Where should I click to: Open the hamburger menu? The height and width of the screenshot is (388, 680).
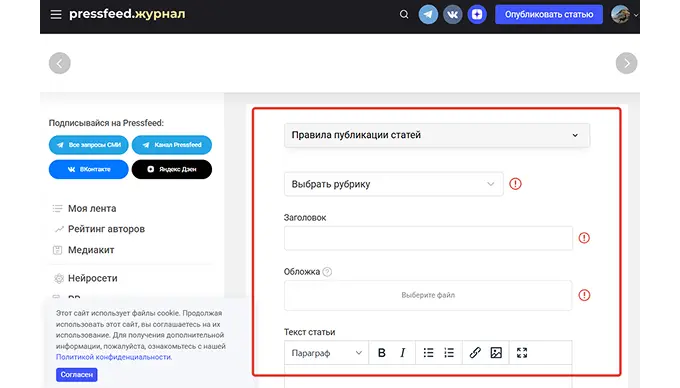tap(56, 14)
